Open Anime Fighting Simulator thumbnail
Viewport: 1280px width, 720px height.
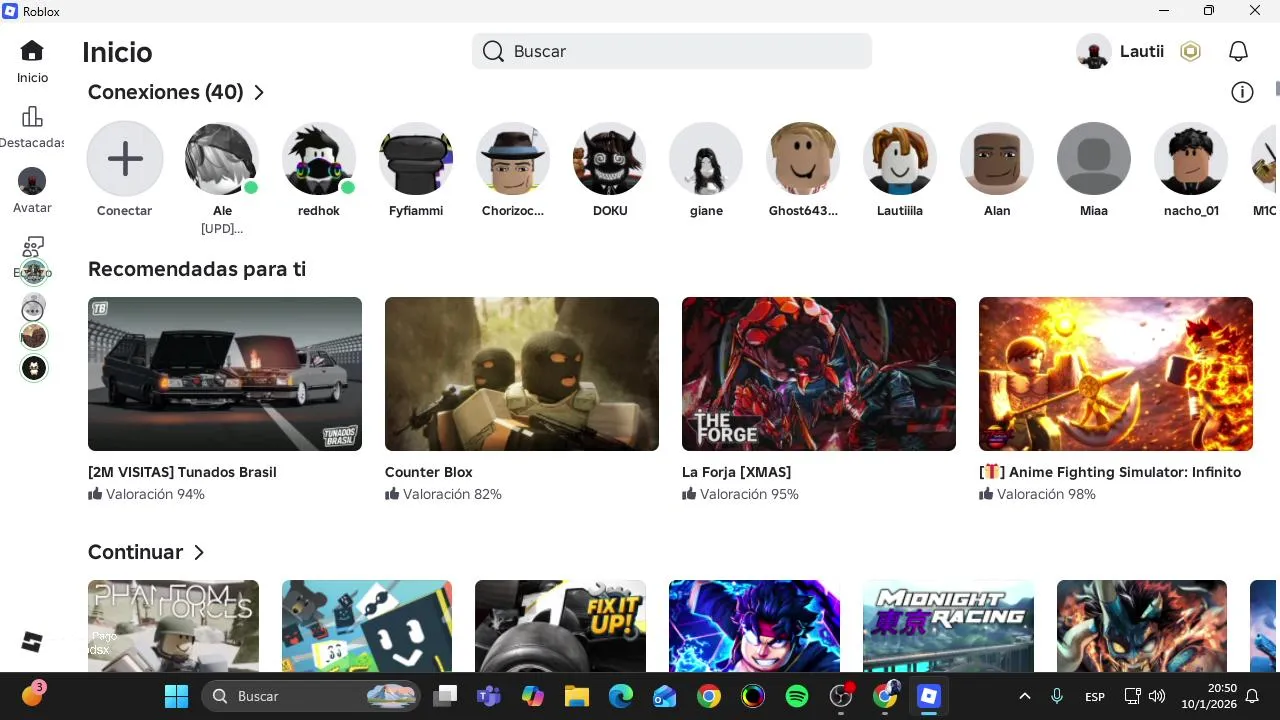(1116, 374)
